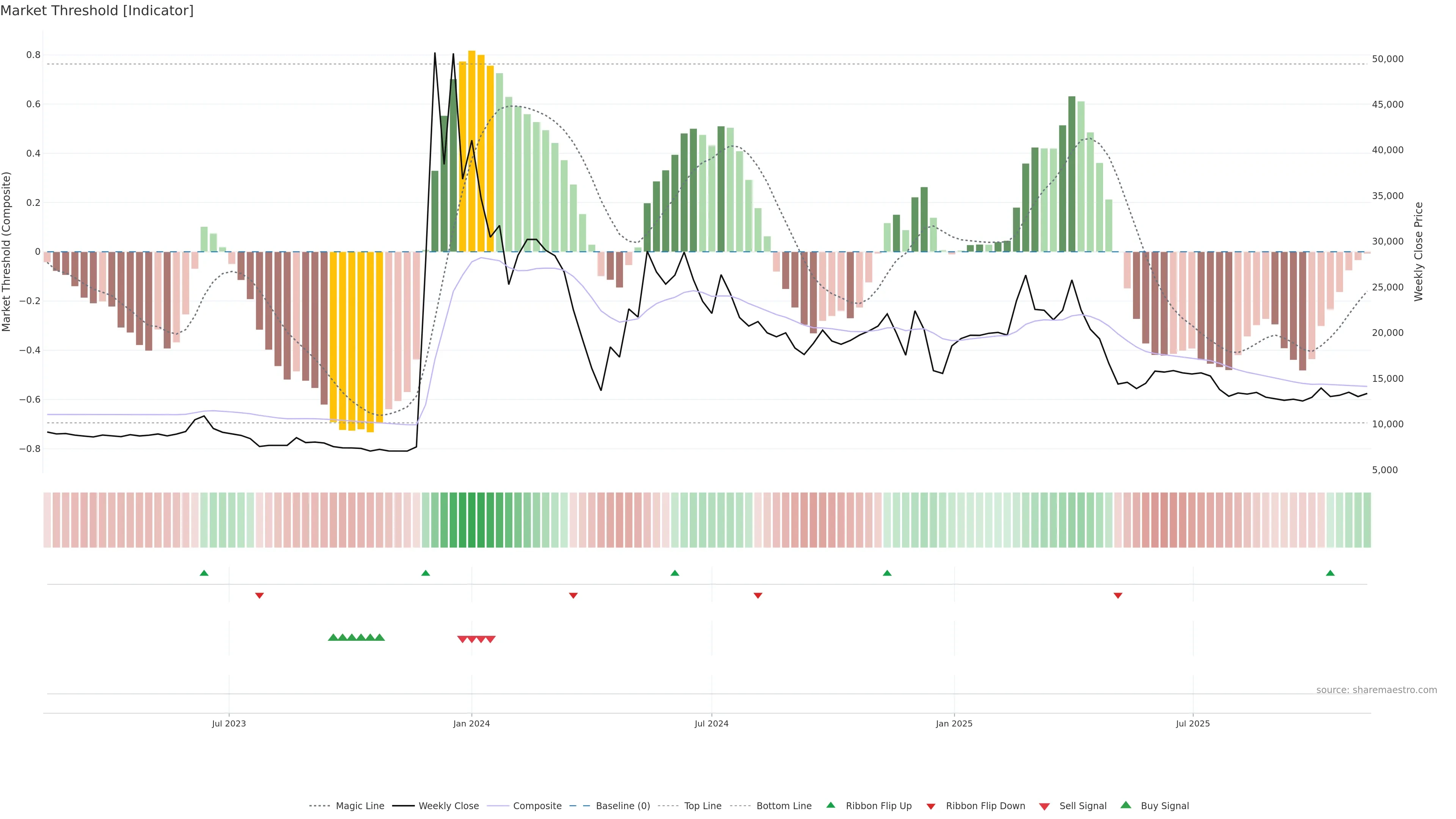The height and width of the screenshot is (819, 1456).
Task: Click the source: sharemaestro.com text
Action: pos(1376,690)
